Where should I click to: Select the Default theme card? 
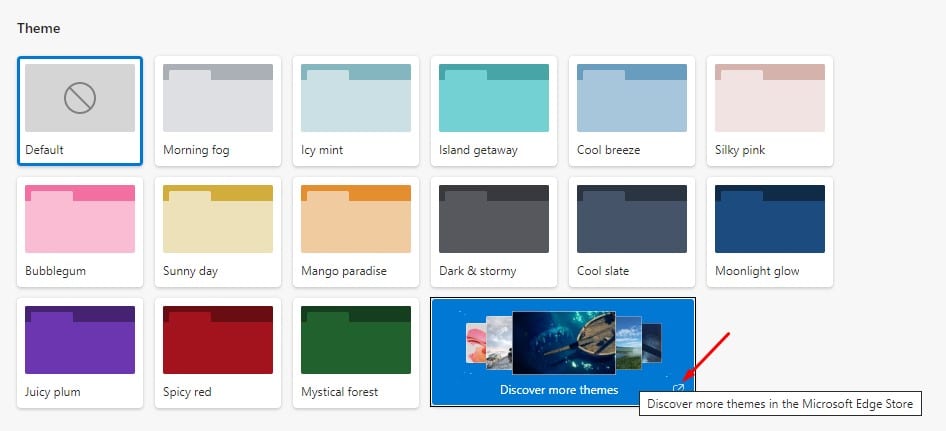(x=80, y=111)
